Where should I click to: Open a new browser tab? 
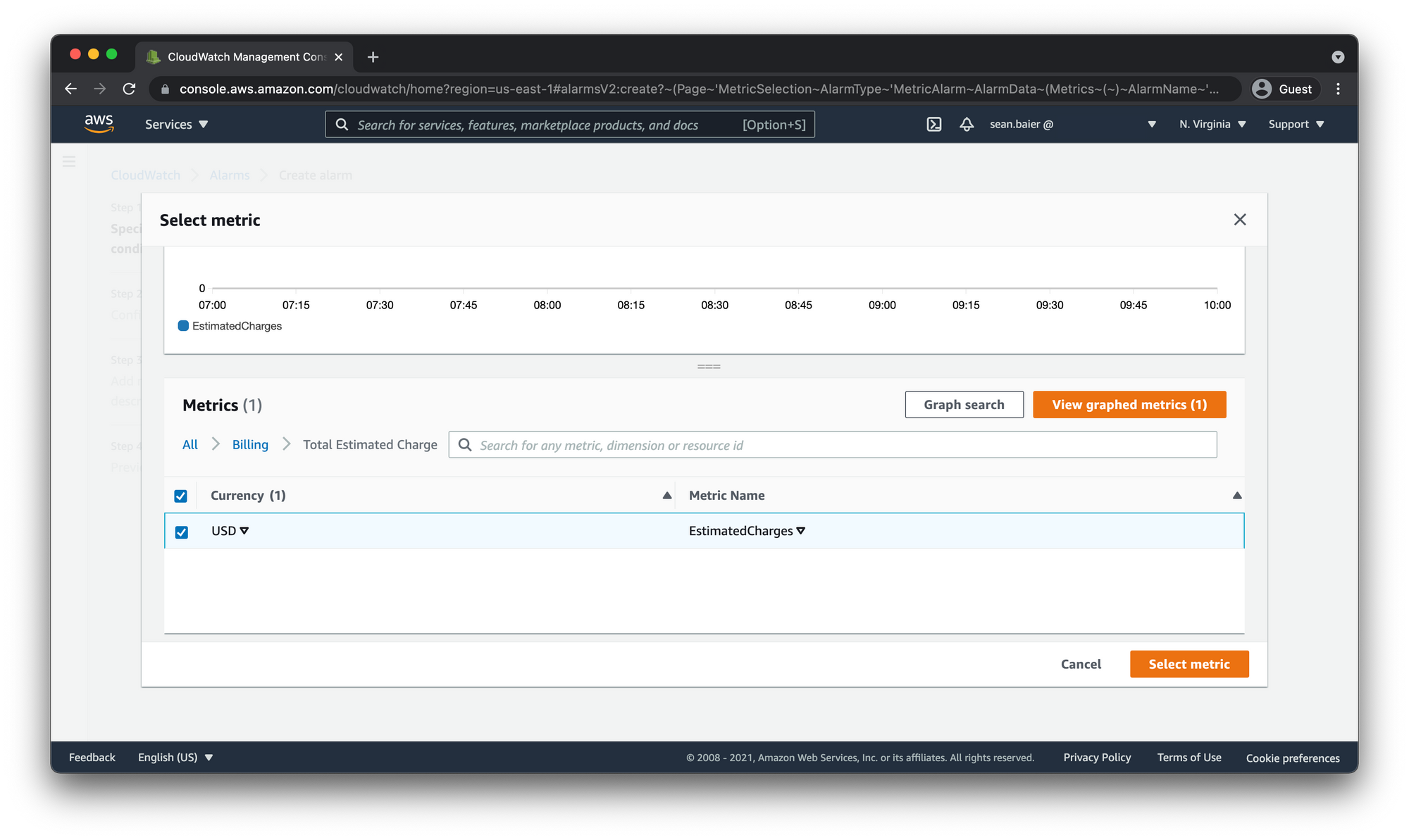pyautogui.click(x=373, y=57)
